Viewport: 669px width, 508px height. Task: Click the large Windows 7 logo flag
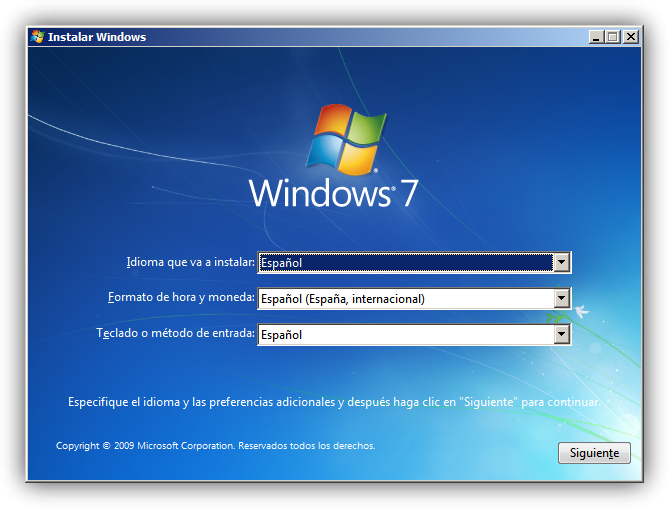tap(346, 139)
